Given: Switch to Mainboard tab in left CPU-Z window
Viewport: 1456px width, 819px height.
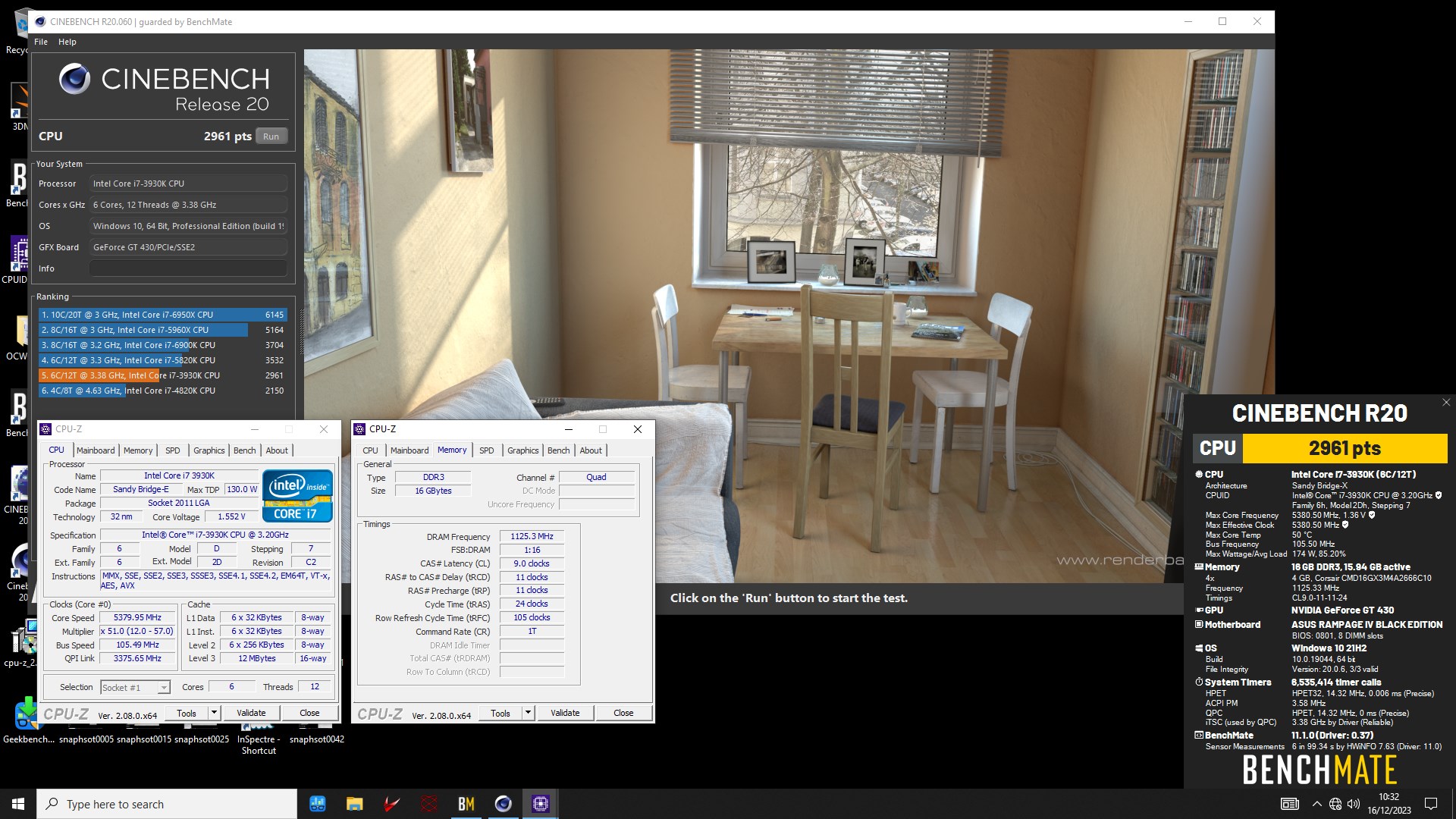Looking at the screenshot, I should pyautogui.click(x=96, y=450).
